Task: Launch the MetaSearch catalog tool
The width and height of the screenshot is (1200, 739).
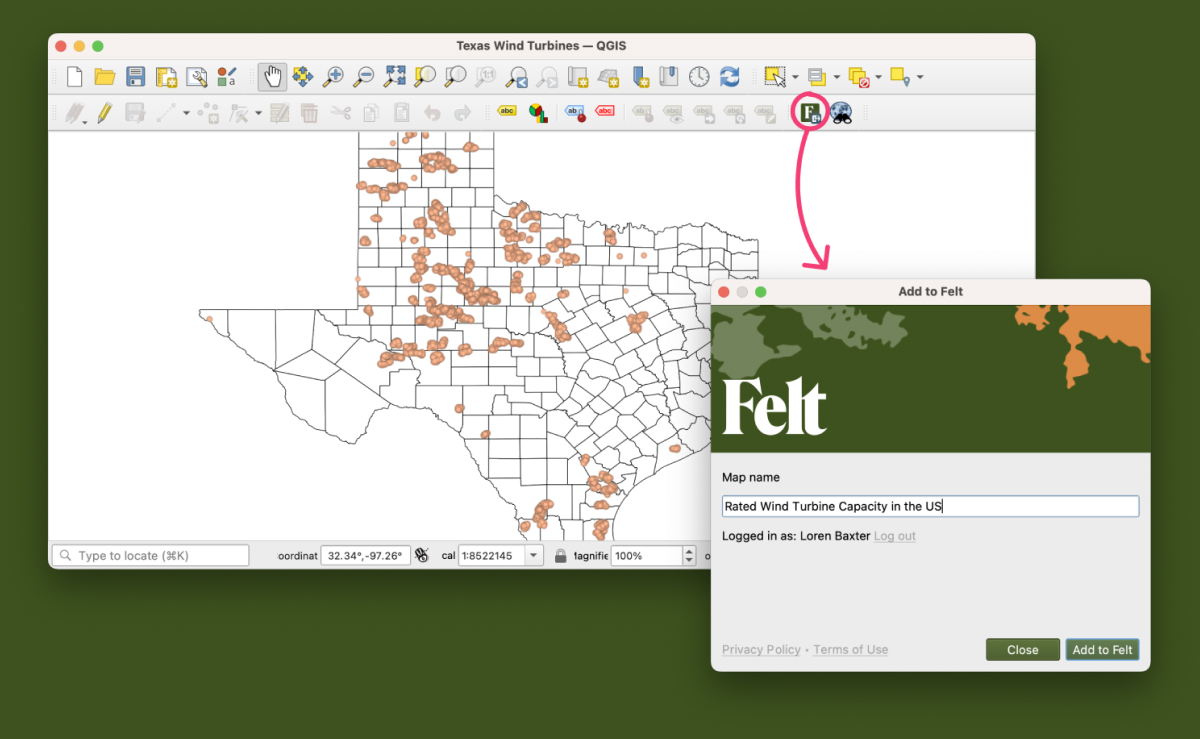Action: coord(841,113)
